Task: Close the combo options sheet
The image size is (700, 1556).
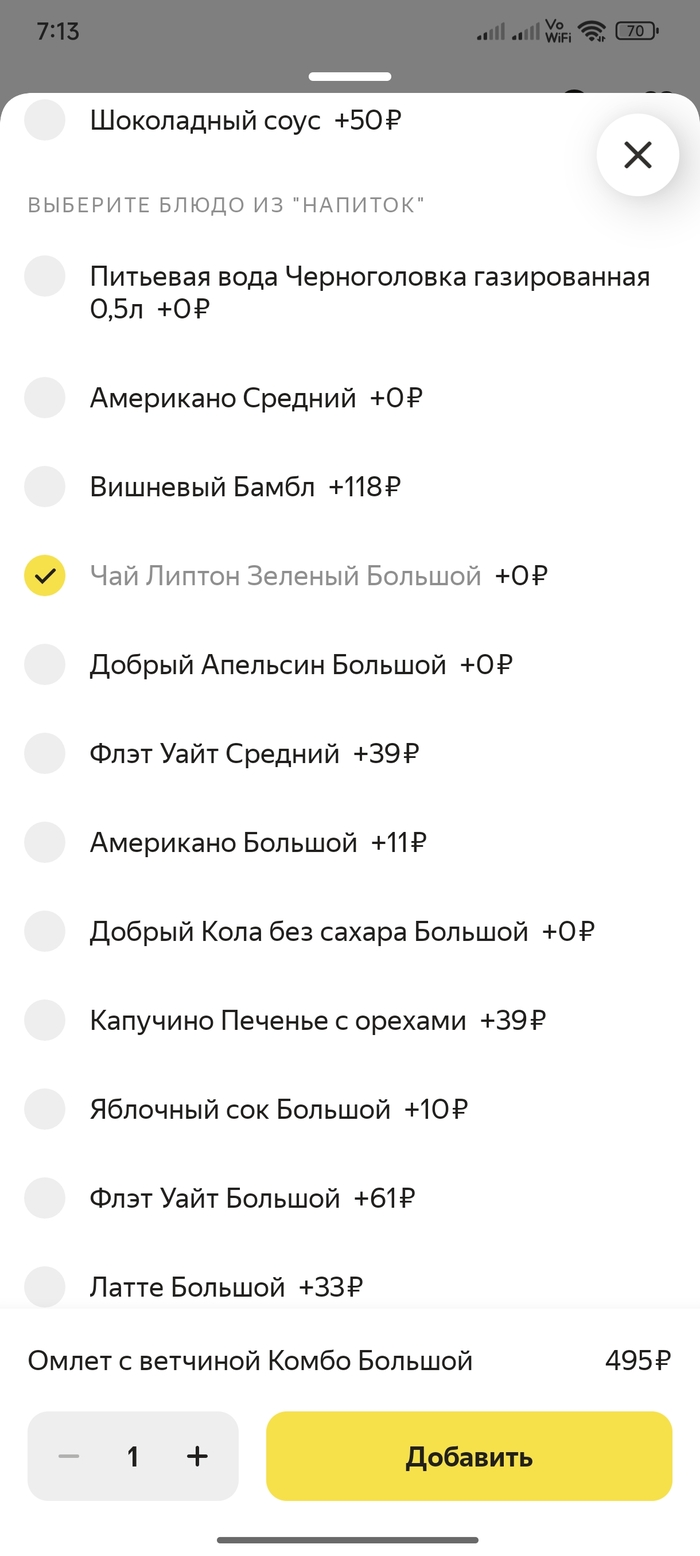Action: 637,155
